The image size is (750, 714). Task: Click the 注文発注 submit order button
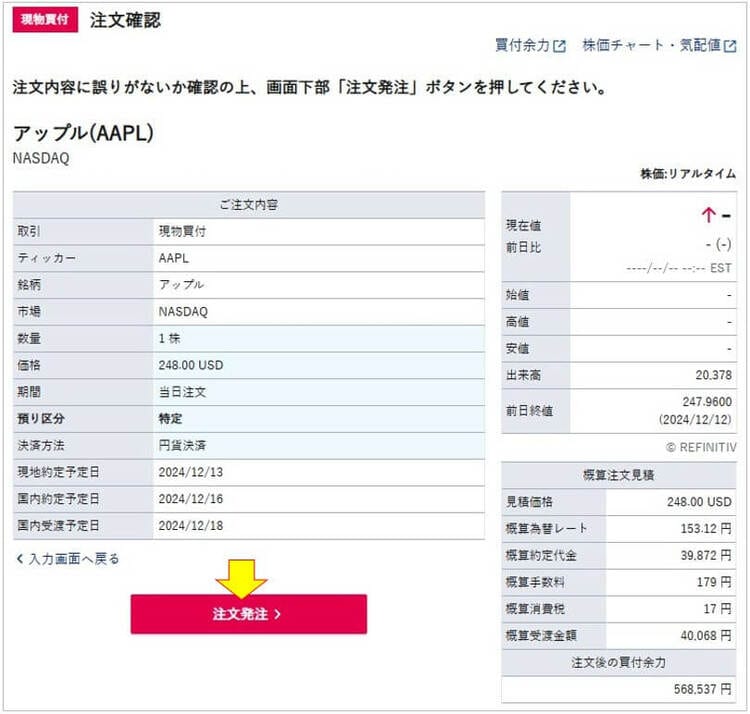(249, 614)
